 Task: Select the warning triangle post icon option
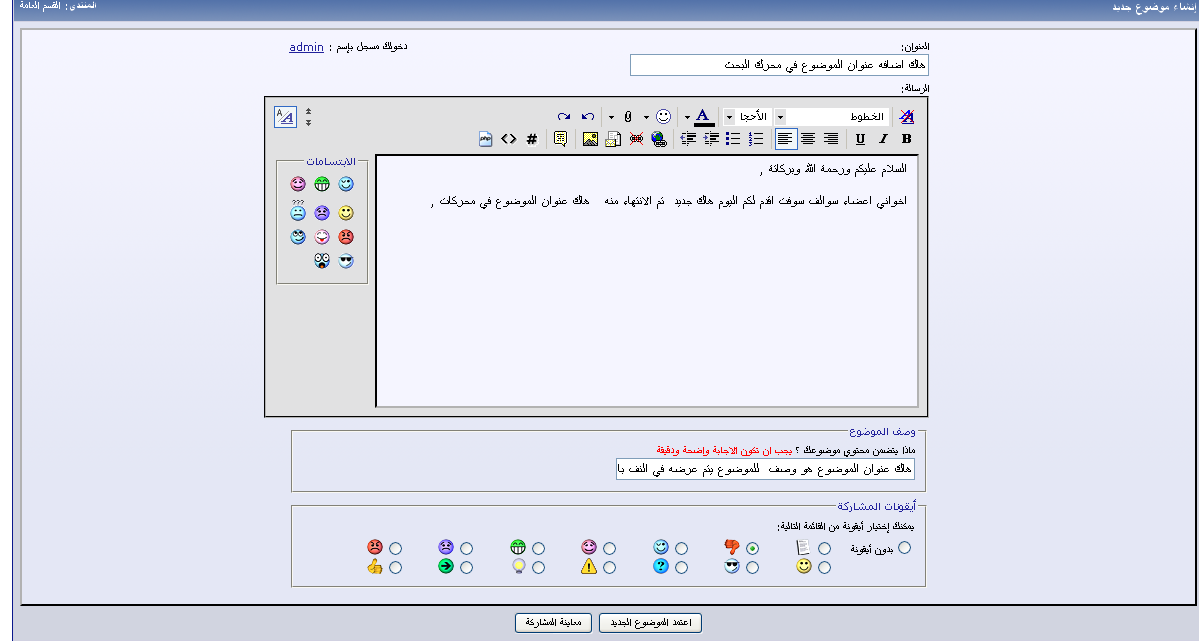click(610, 568)
